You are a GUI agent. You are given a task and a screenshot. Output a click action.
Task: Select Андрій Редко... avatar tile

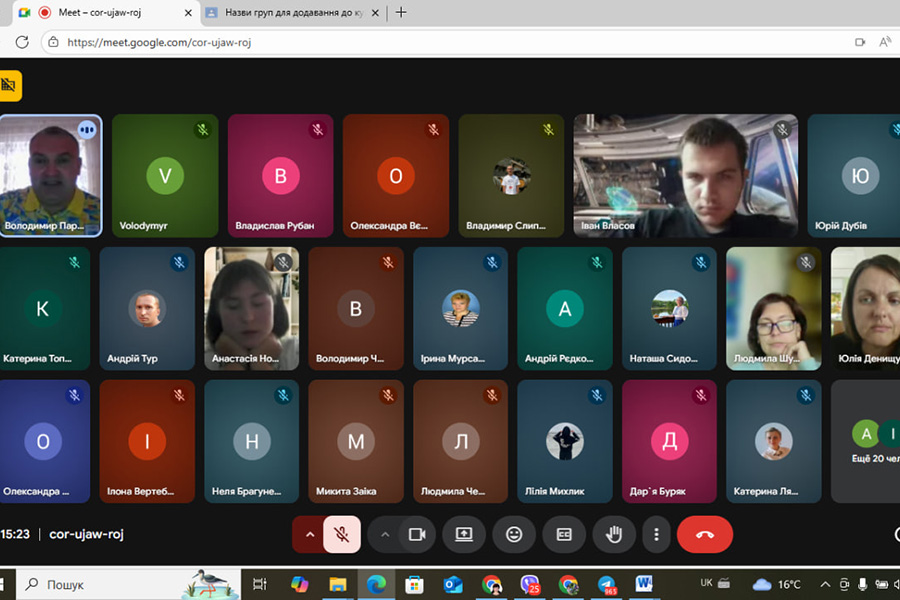point(565,308)
